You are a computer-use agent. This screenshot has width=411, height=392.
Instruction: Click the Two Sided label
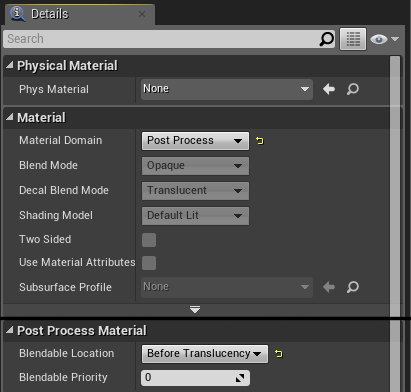coord(45,239)
